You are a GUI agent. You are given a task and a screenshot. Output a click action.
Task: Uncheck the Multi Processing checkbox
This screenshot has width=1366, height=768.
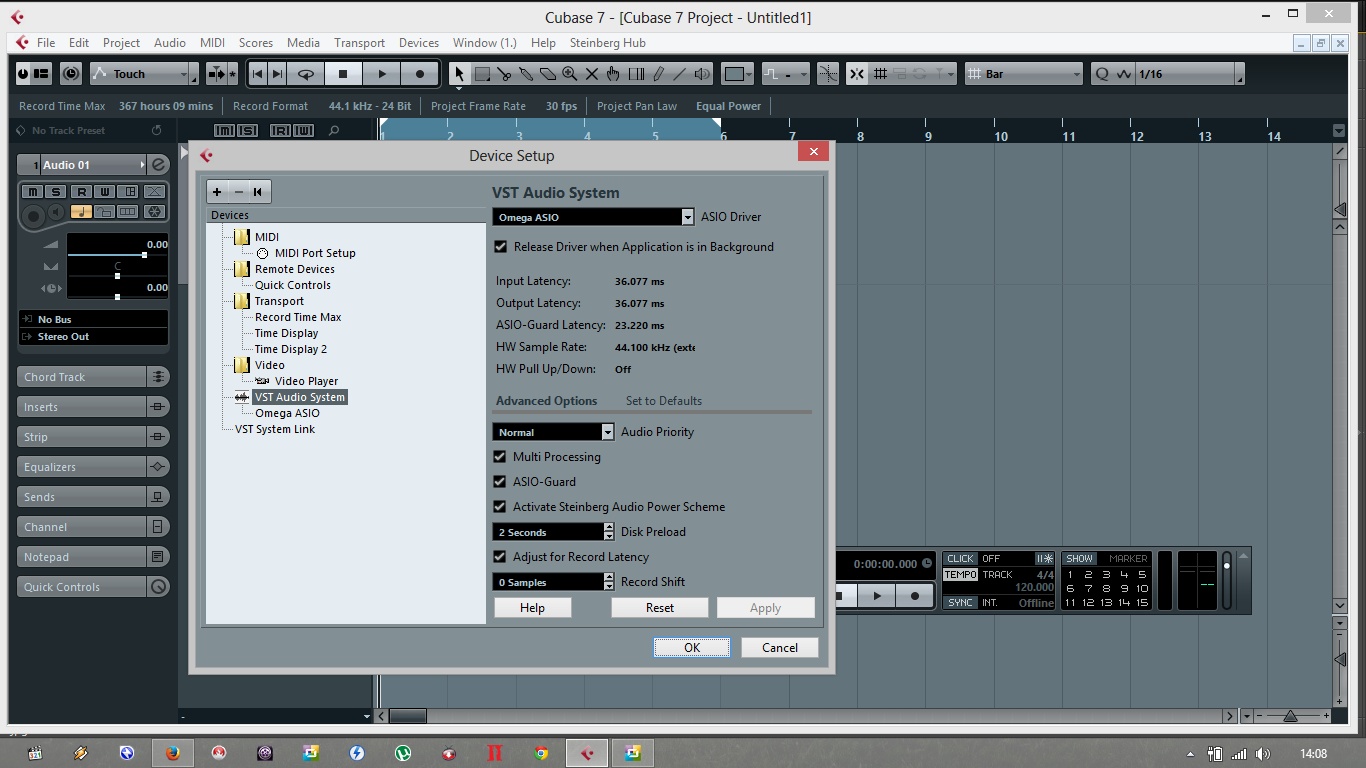point(500,457)
